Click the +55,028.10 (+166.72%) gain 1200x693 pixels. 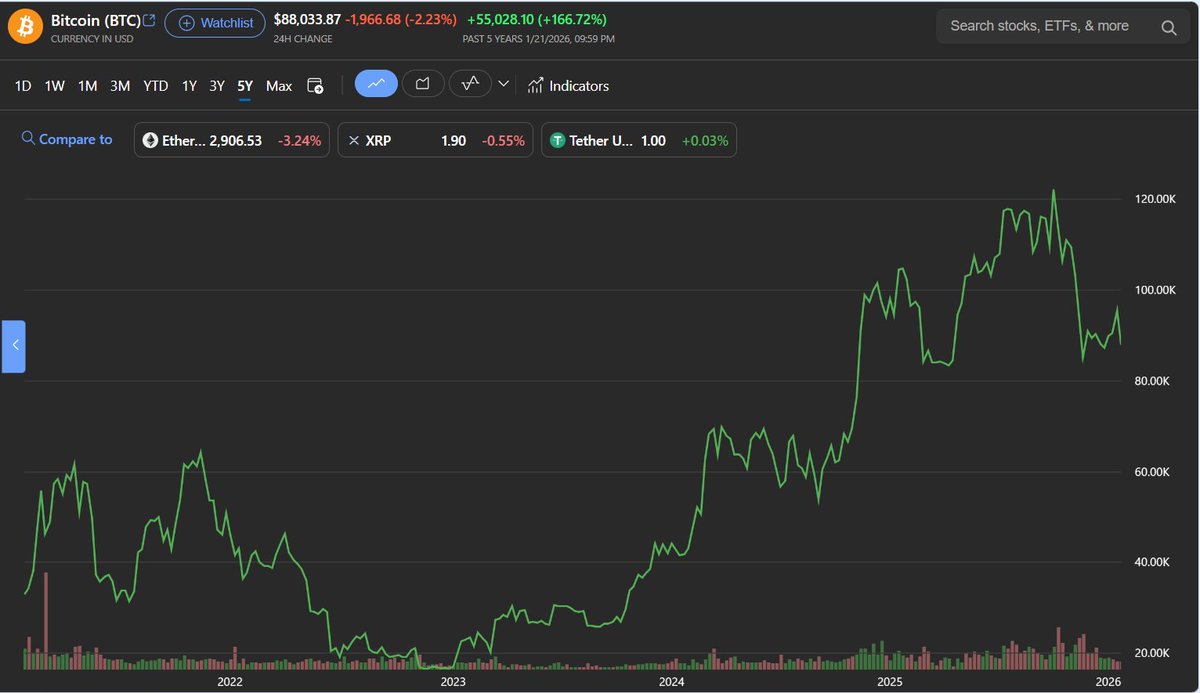(536, 20)
